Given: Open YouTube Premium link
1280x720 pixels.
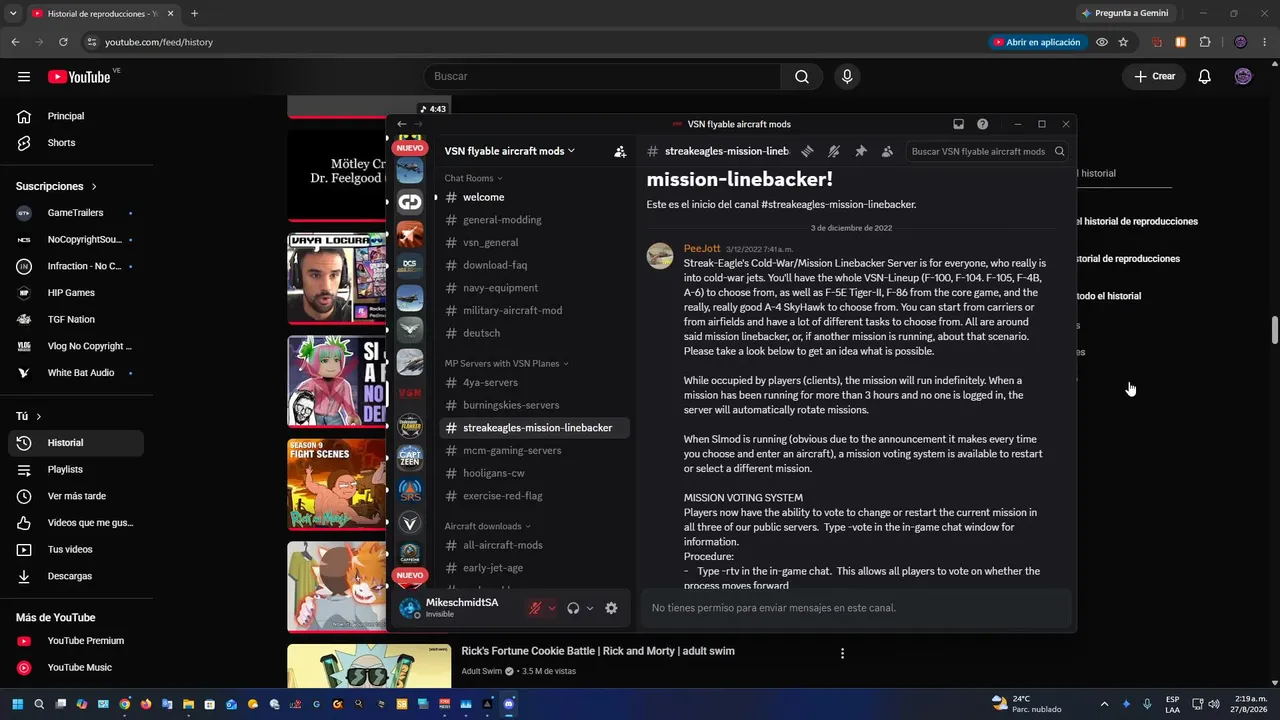Looking at the screenshot, I should click(x=76, y=641).
